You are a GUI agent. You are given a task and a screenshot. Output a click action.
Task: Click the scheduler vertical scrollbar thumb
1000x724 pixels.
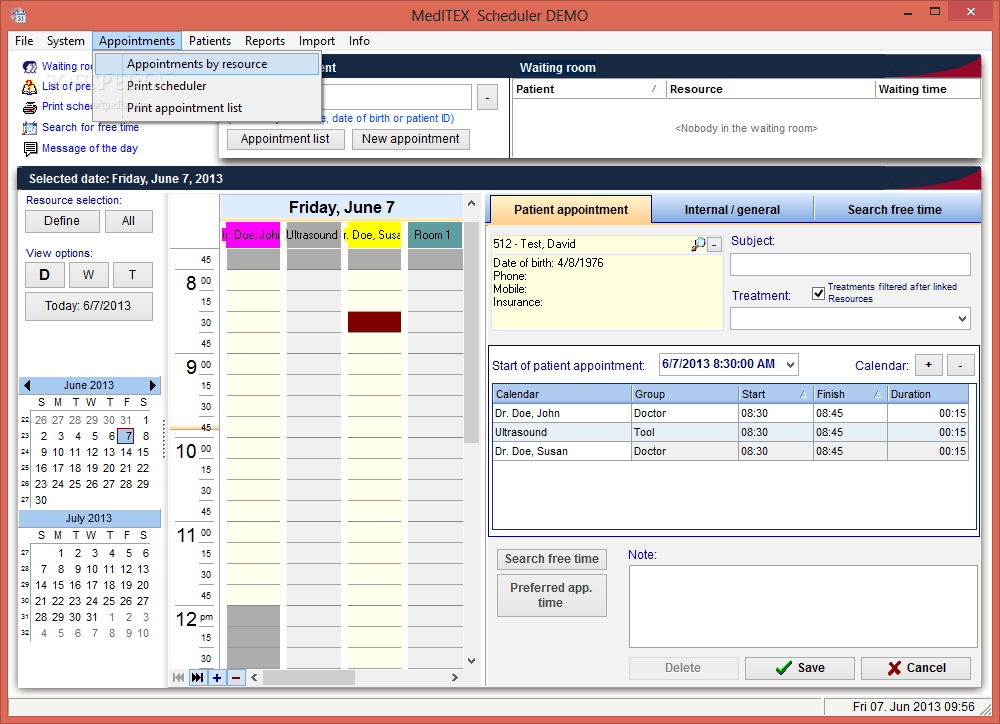point(471,332)
